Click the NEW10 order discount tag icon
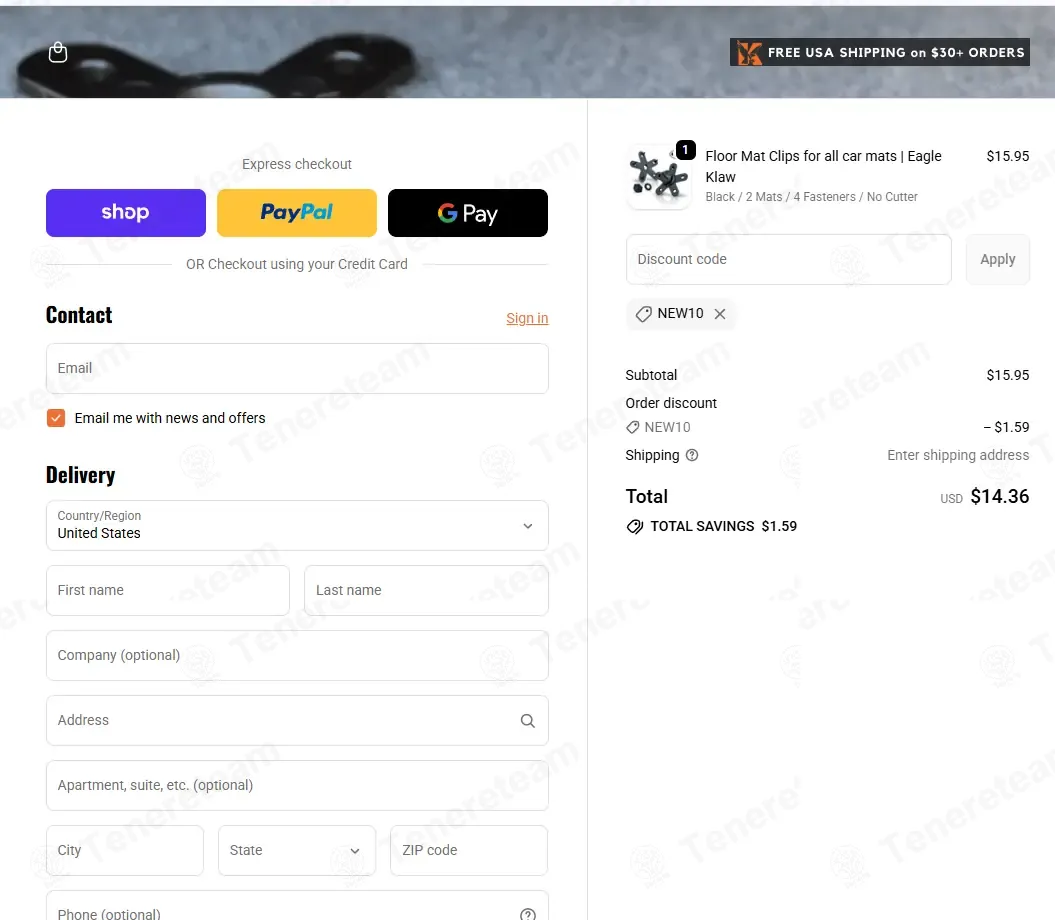The height and width of the screenshot is (920, 1055). [x=632, y=427]
